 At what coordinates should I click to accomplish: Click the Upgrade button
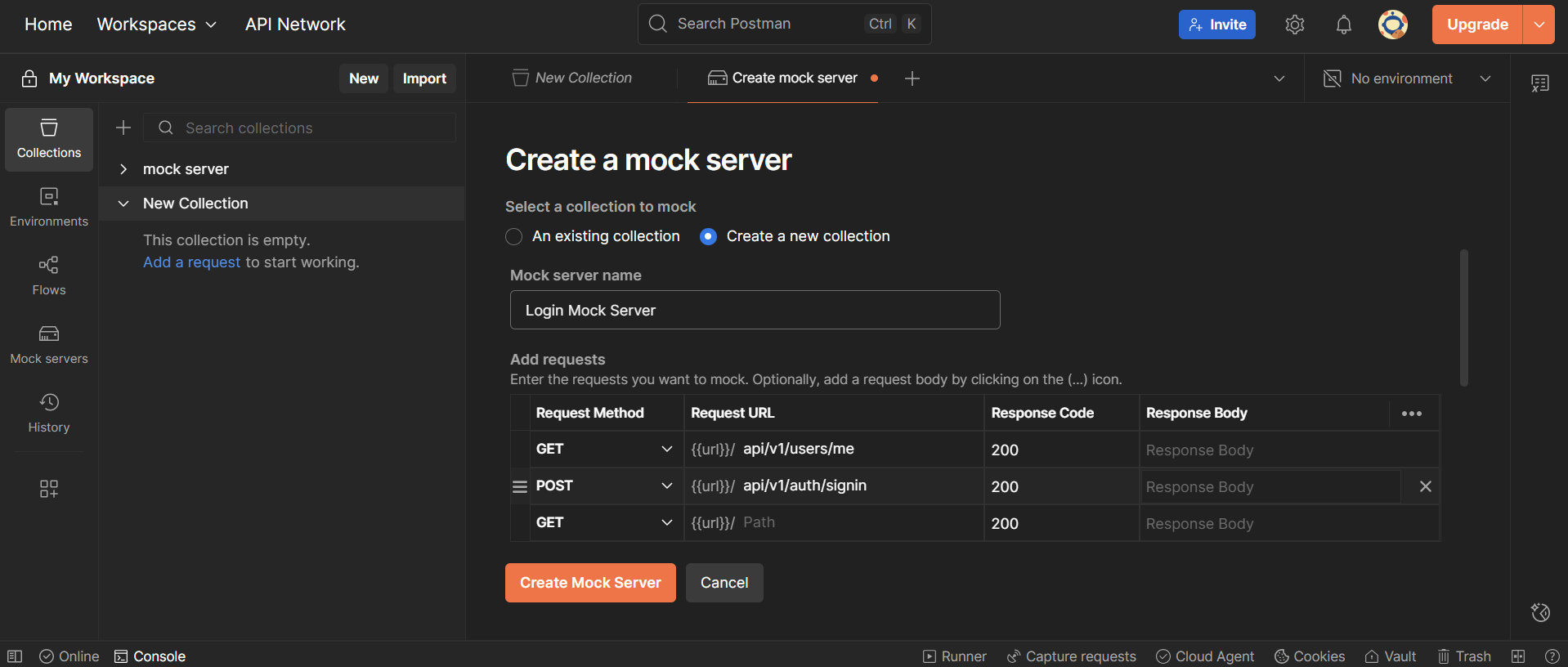coord(1477,25)
